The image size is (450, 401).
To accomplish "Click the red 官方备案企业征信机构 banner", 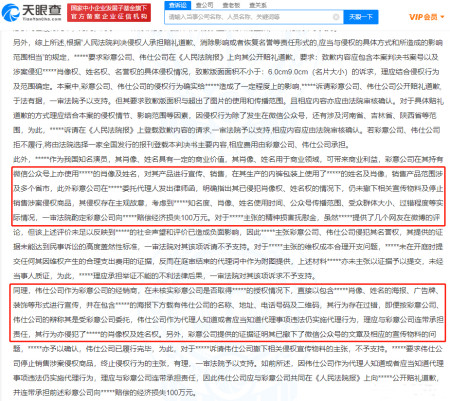I will coord(109,13).
